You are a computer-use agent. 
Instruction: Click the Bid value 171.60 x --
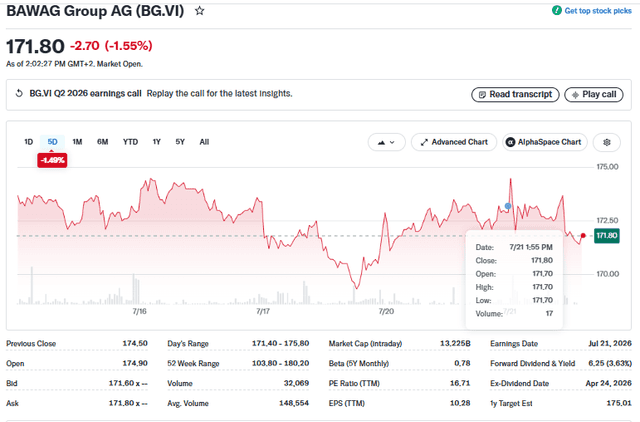(x=128, y=383)
